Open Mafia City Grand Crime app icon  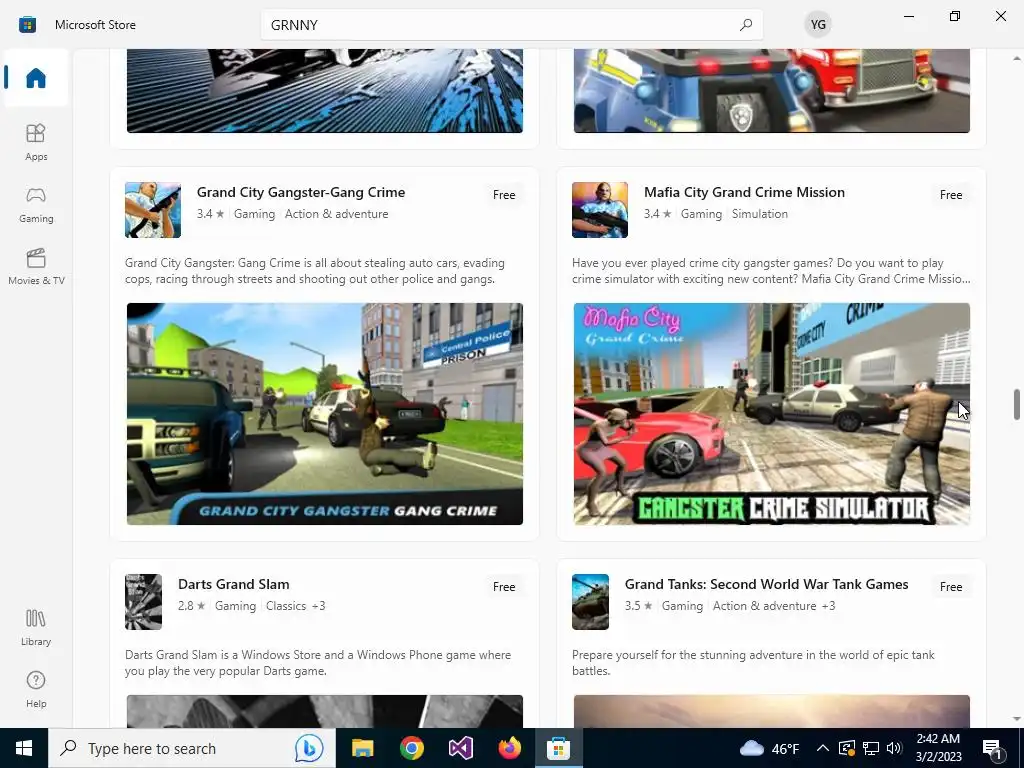click(600, 210)
